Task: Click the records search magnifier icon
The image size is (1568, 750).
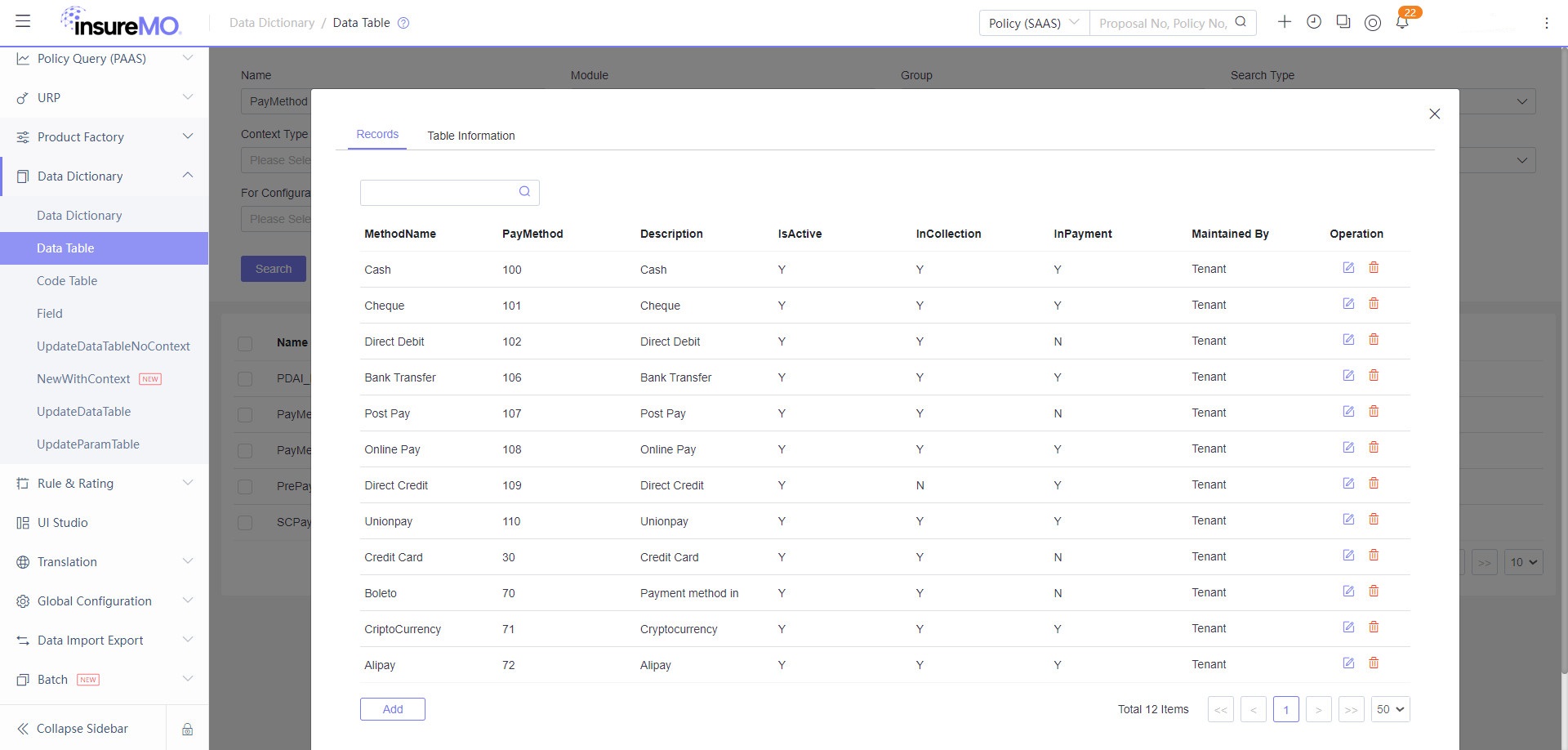Action: 525,192
